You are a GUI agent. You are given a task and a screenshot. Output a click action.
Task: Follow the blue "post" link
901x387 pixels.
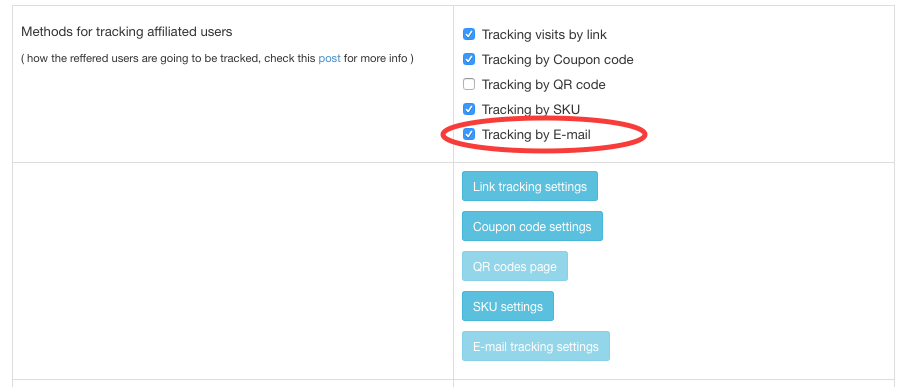coord(329,58)
